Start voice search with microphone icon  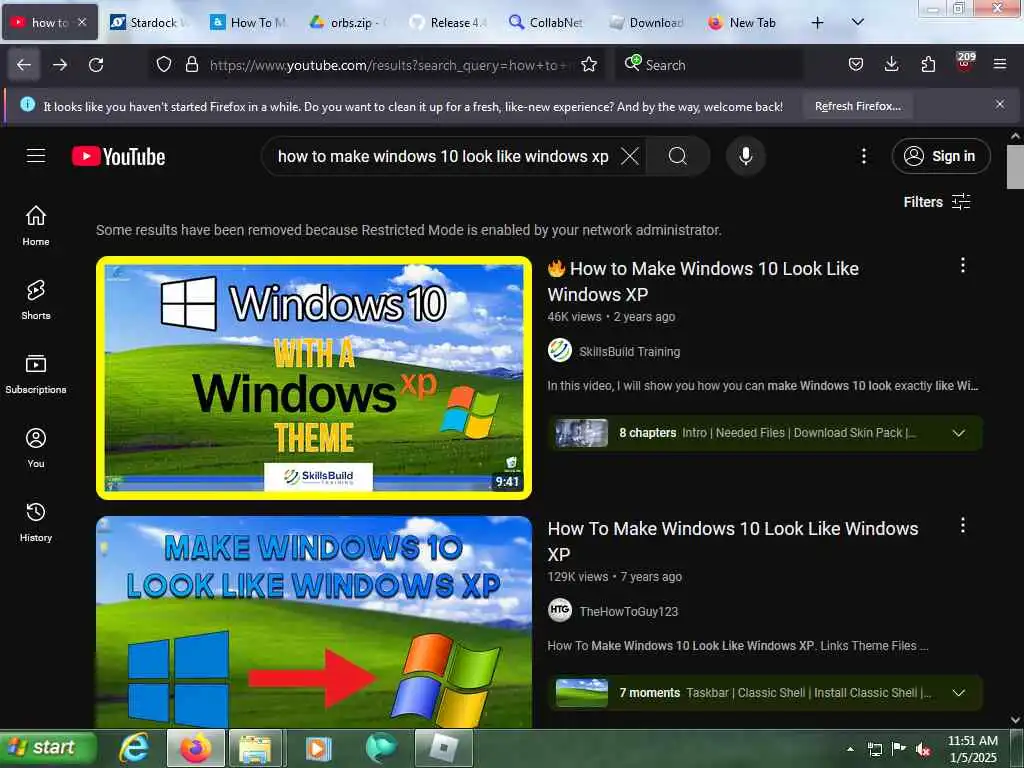pos(745,156)
